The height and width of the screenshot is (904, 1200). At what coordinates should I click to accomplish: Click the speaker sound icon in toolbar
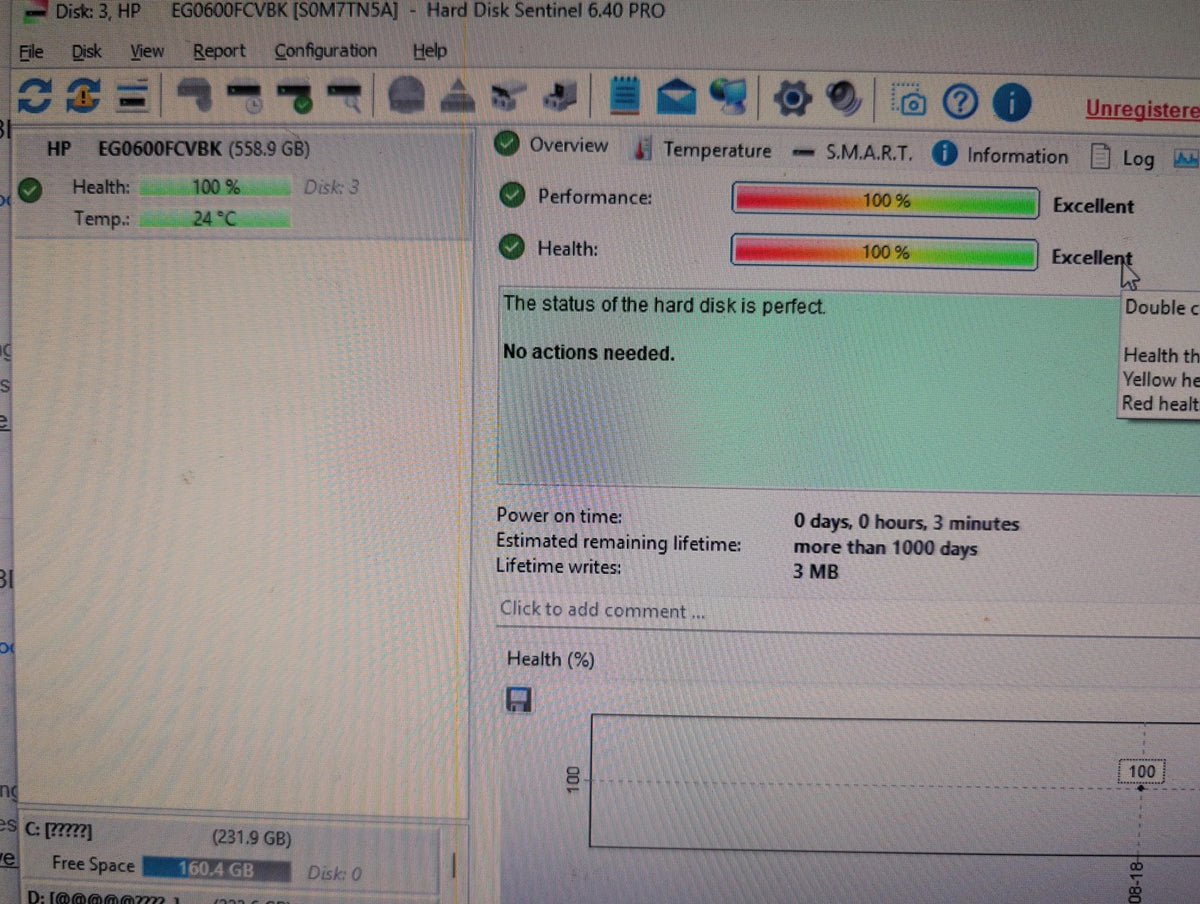tap(845, 99)
